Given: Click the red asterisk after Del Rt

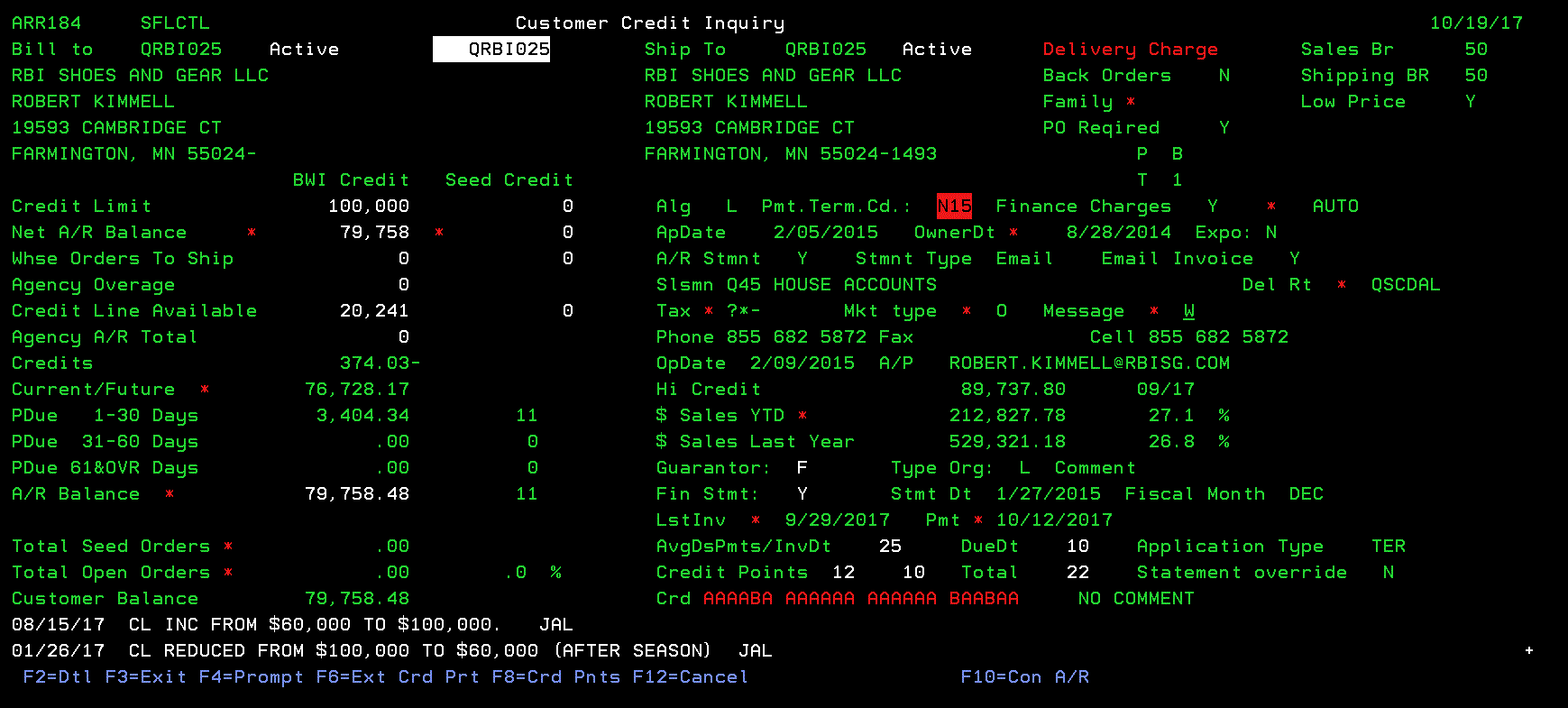Looking at the screenshot, I should (x=1342, y=284).
